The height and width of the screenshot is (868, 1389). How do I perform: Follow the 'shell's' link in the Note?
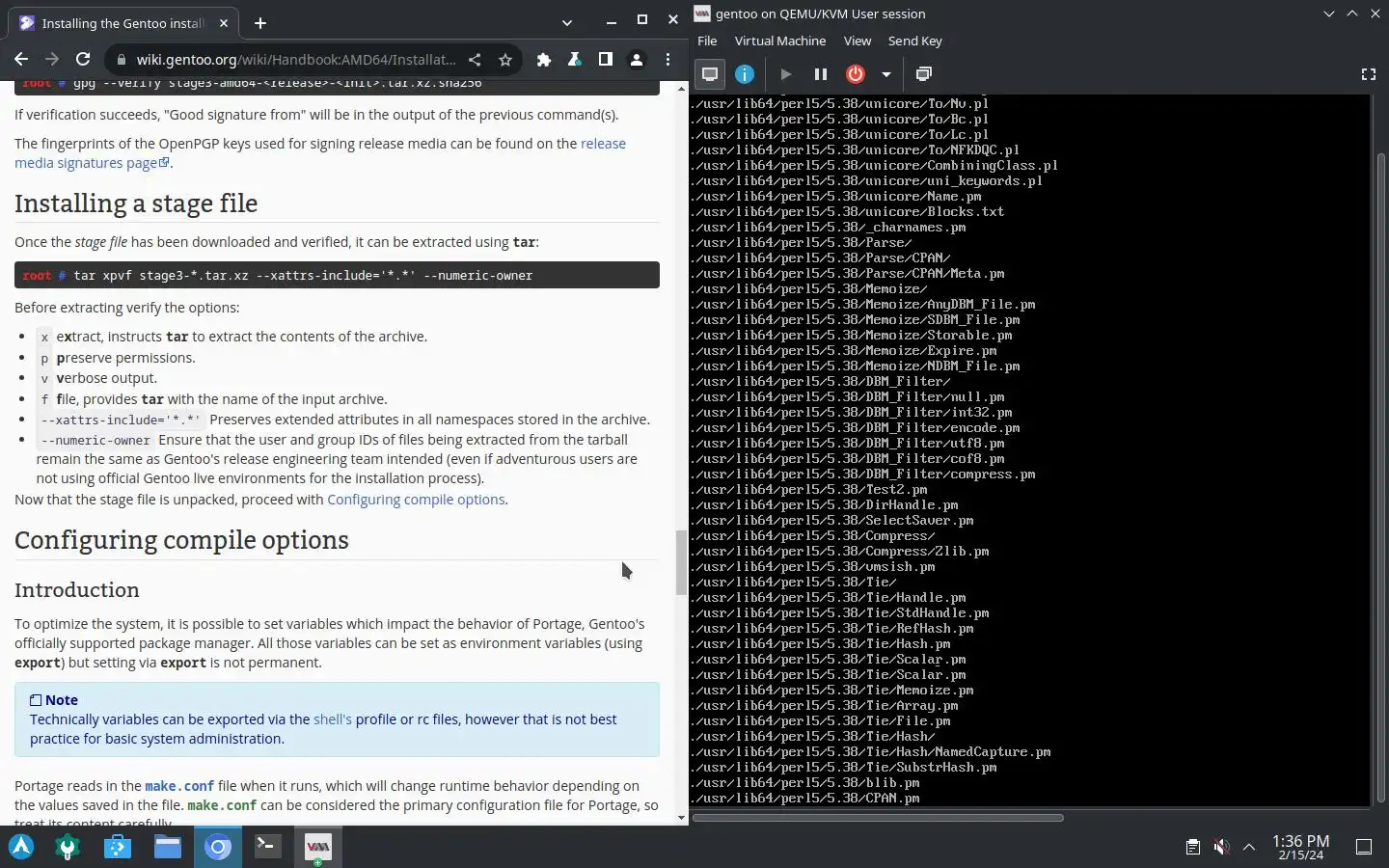click(333, 719)
